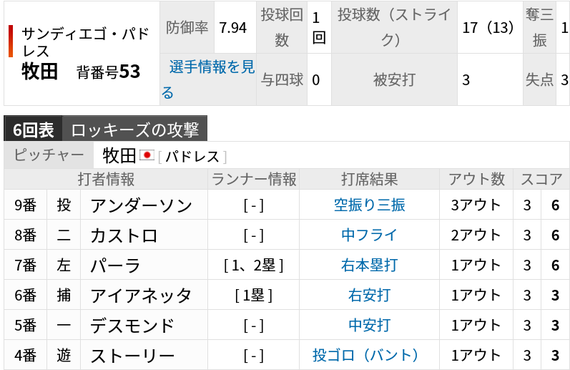Click the Japan flag icon beside 牧田
This screenshot has width=570, height=370.
(x=147, y=156)
